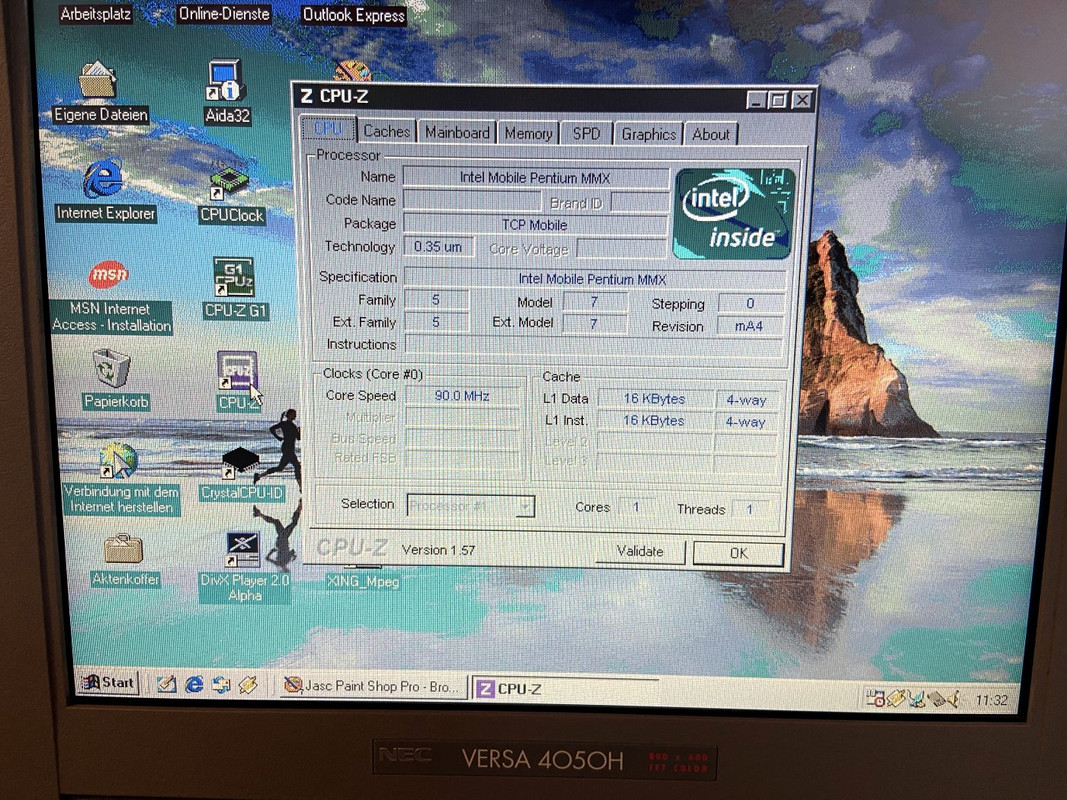1067x800 pixels.
Task: Click the L1 Data 4-way associativity value
Action: point(746,401)
